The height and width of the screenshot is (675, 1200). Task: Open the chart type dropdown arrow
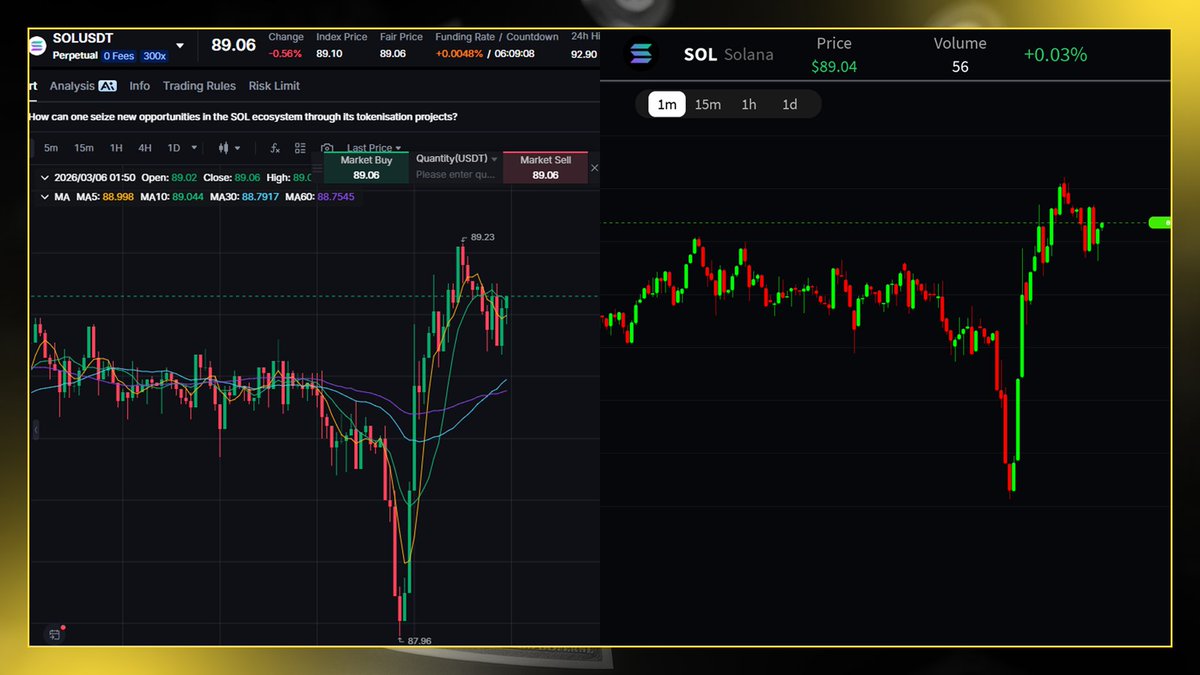[237, 148]
